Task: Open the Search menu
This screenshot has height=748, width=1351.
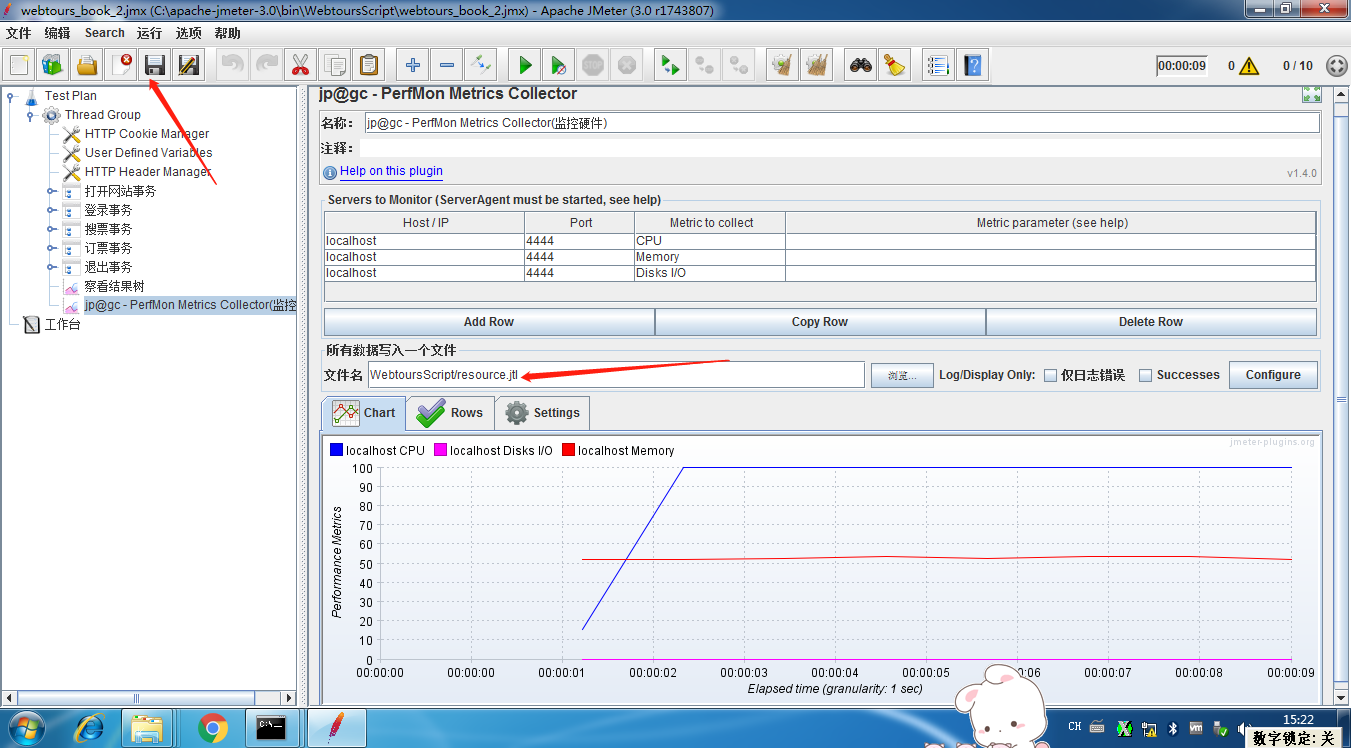Action: pyautogui.click(x=105, y=33)
